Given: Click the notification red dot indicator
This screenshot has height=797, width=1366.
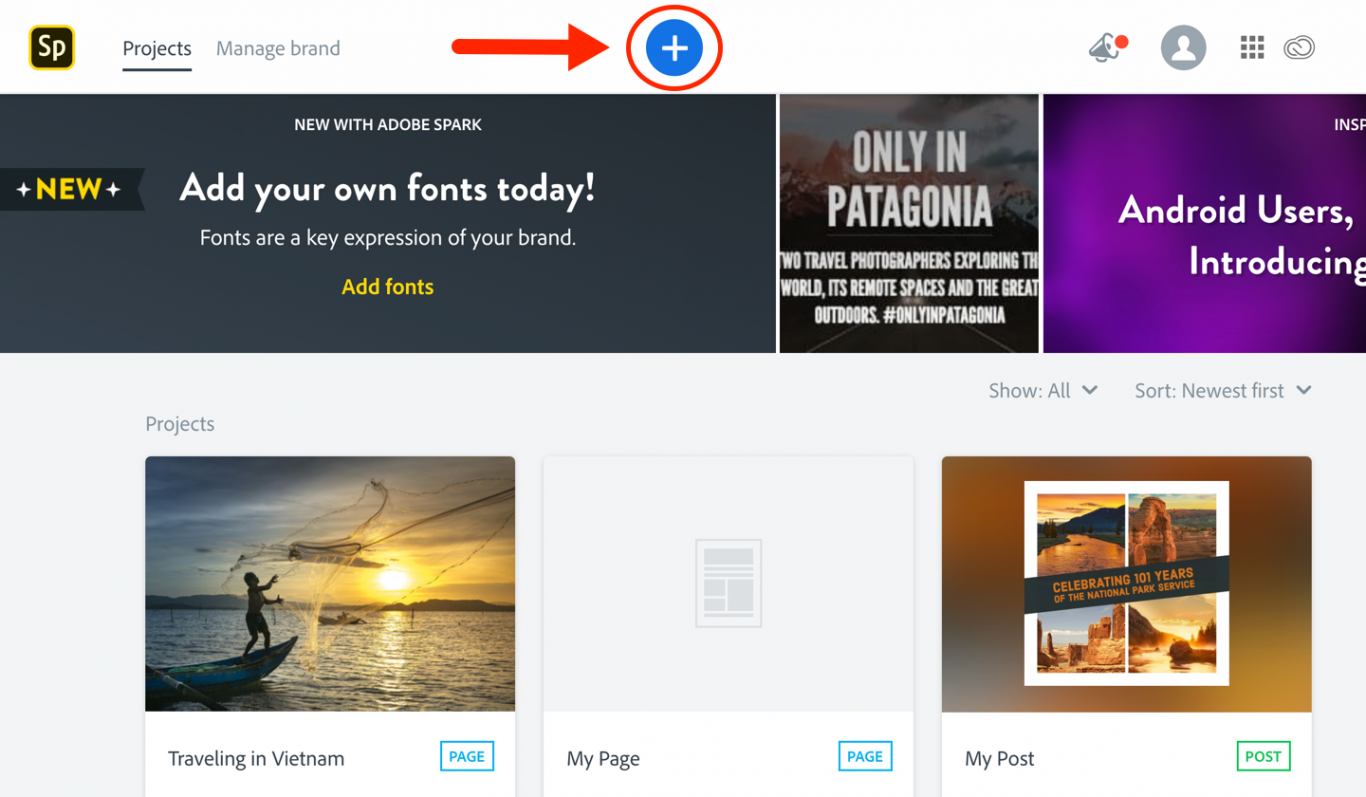Looking at the screenshot, I should coord(1122,41).
